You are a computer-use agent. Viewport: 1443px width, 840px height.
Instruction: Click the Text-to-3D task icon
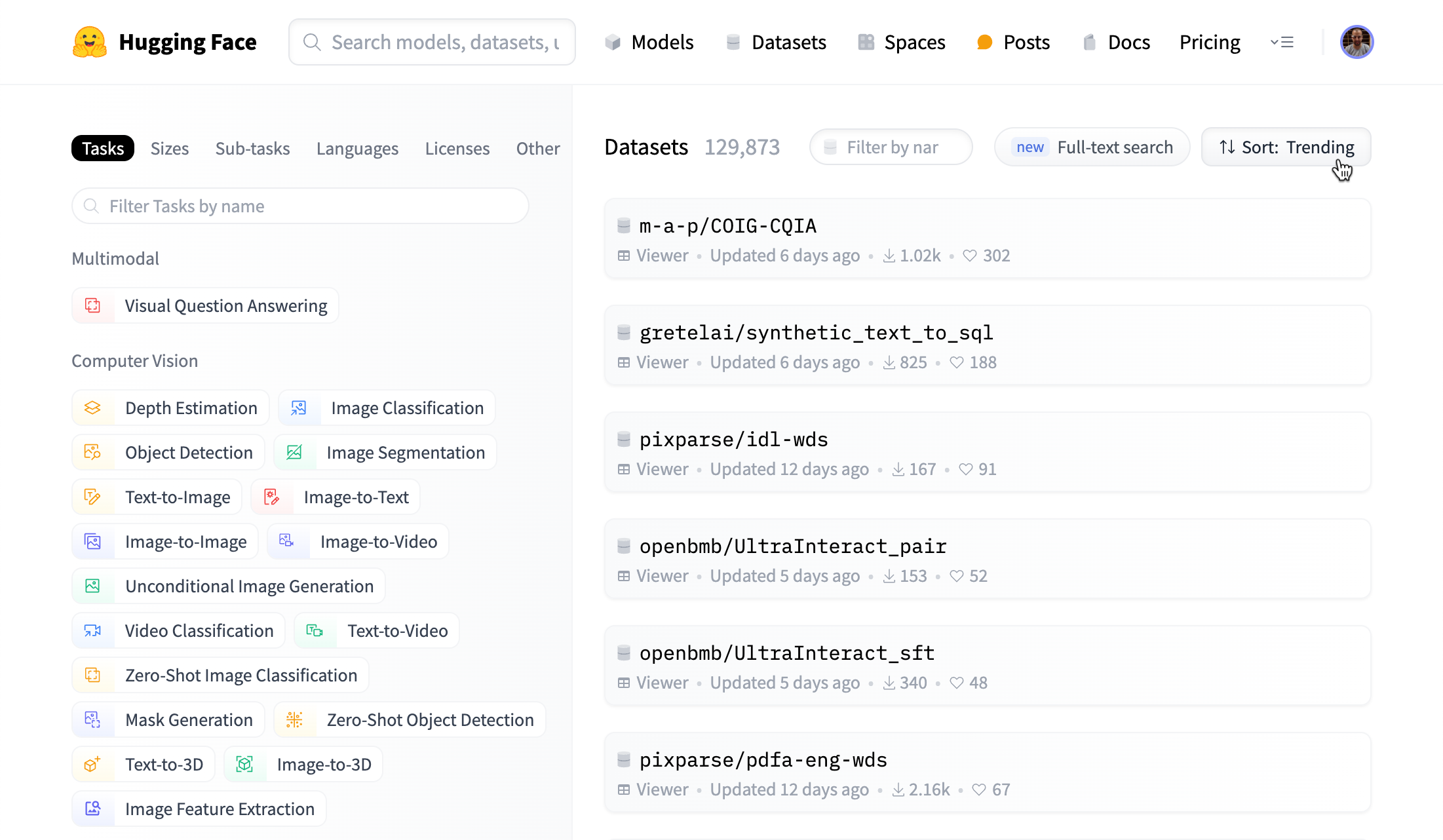93,764
